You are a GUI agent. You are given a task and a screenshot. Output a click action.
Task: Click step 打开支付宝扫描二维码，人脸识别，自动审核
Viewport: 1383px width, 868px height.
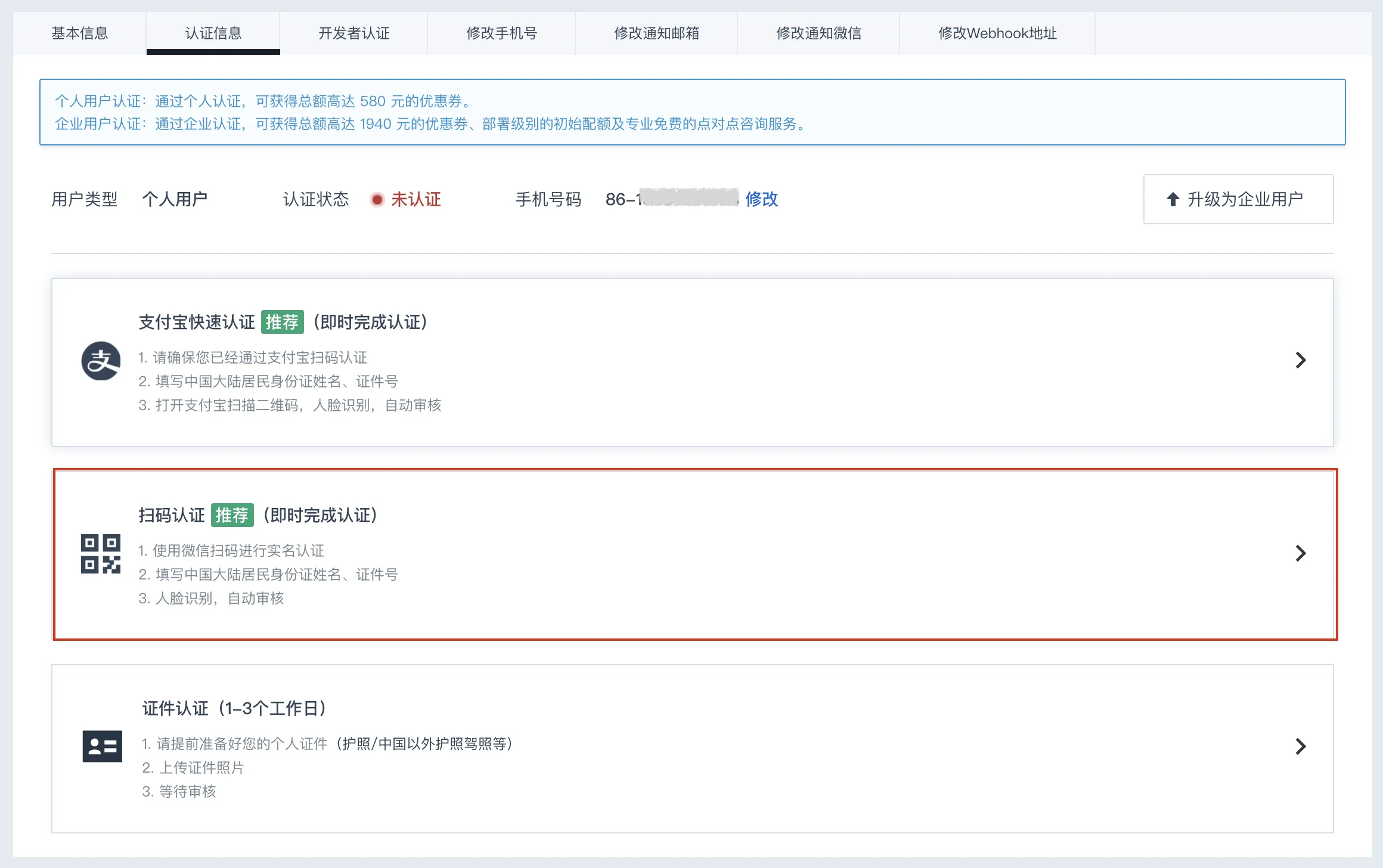tap(290, 405)
